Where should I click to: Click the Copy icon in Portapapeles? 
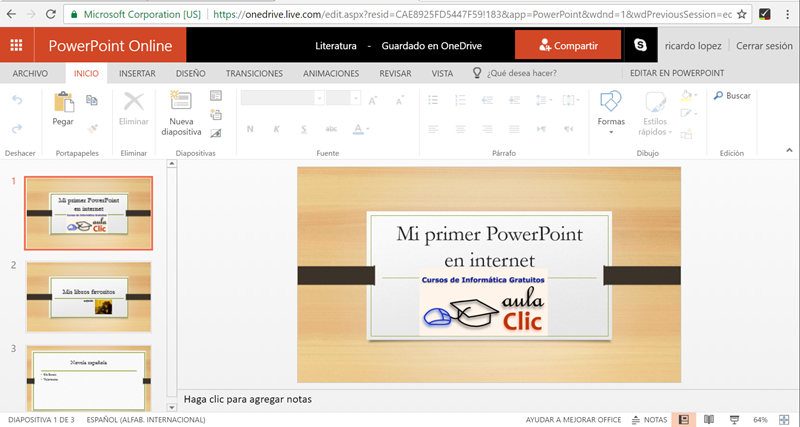click(92, 100)
